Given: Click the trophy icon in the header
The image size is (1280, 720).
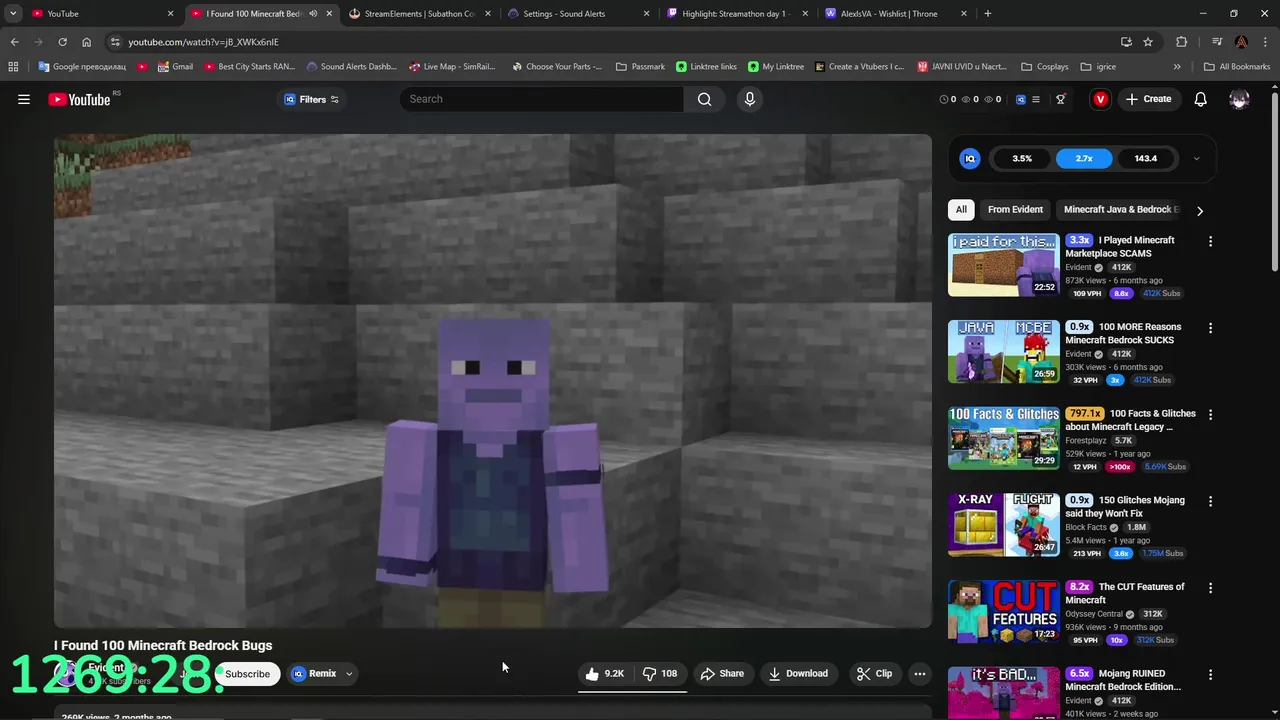Looking at the screenshot, I should coord(1061,99).
